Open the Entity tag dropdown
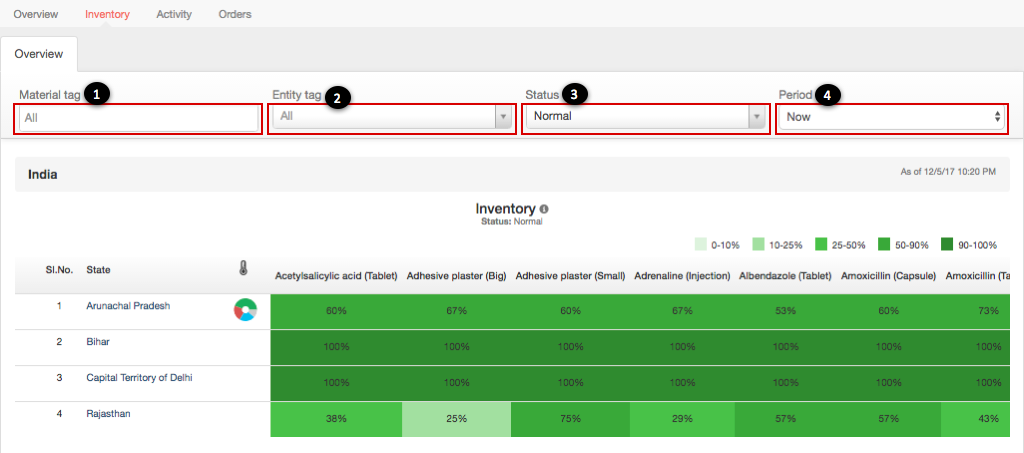The height and width of the screenshot is (453, 1024). [391, 117]
